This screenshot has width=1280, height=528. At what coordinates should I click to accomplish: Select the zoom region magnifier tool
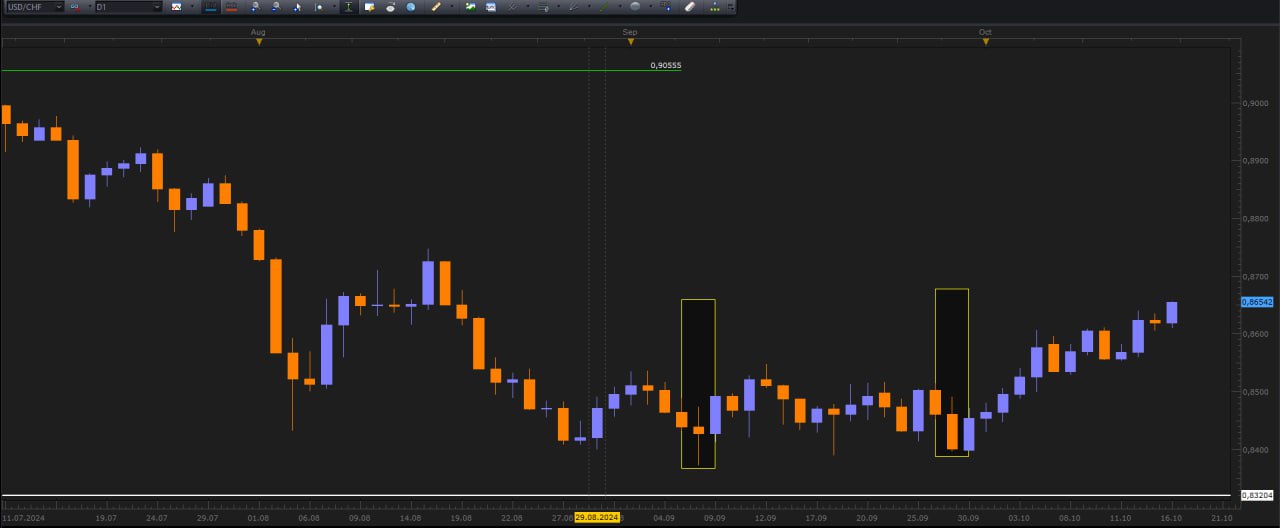point(319,6)
